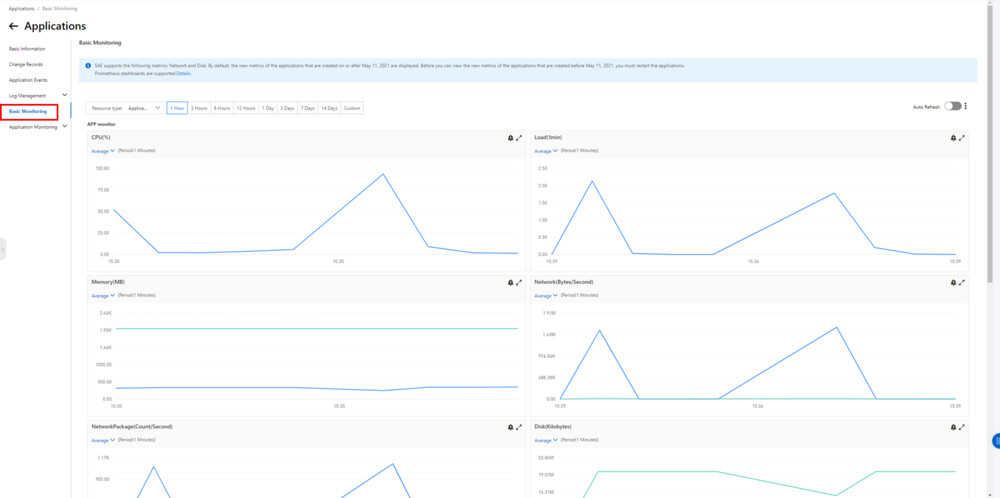
Task: Open more options dots beside Auto Refresh
Action: (x=966, y=106)
